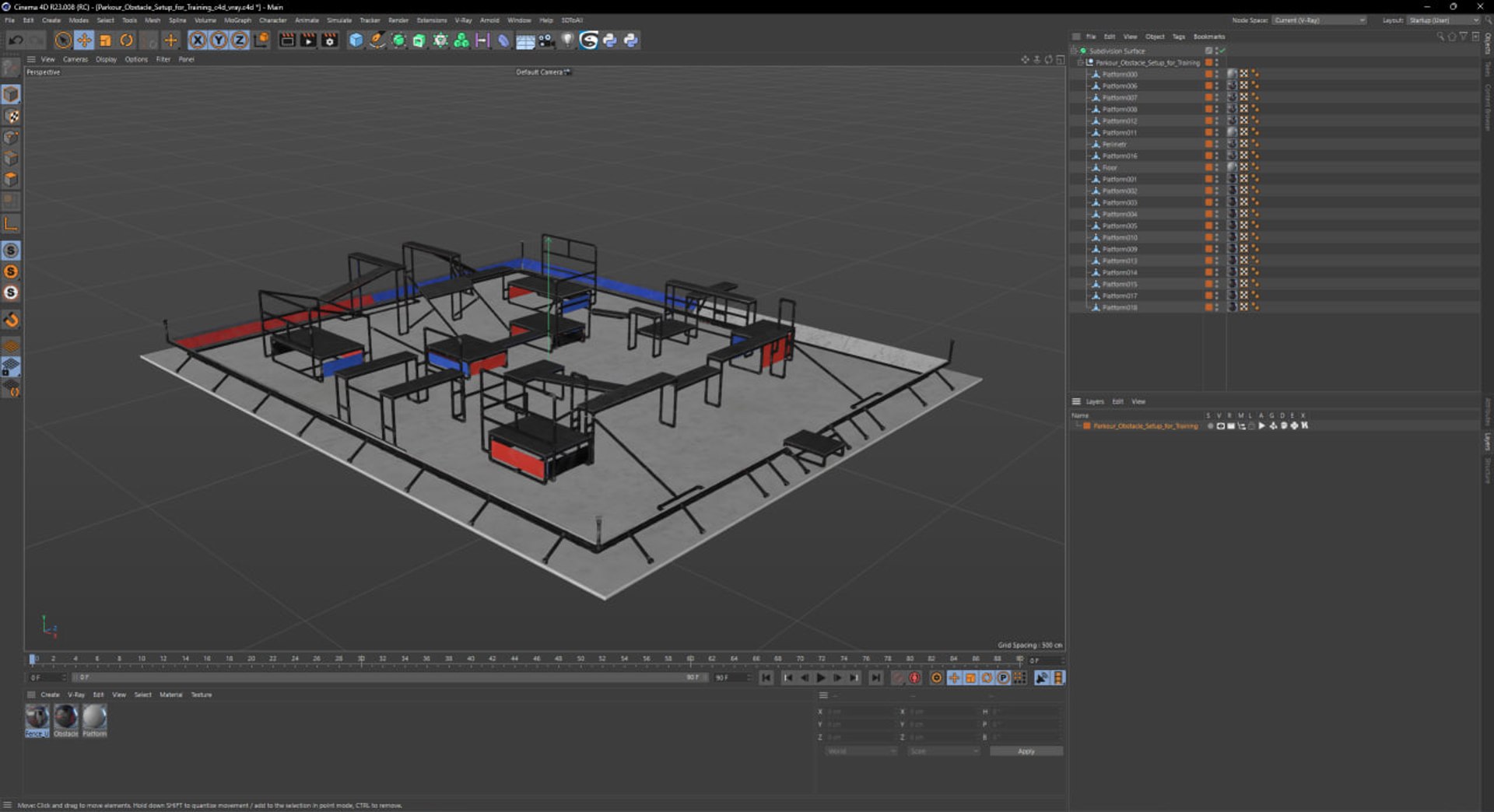
Task: Open the World coordinate system dropdown
Action: point(861,751)
